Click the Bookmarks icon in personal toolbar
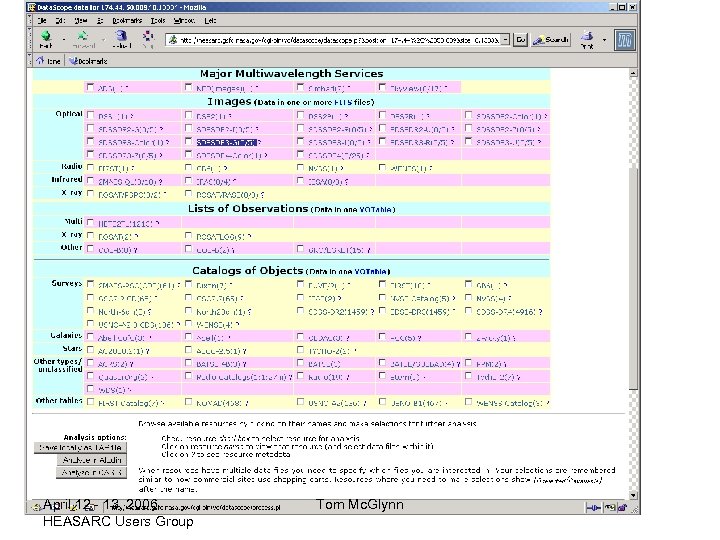 pyautogui.click(x=78, y=60)
